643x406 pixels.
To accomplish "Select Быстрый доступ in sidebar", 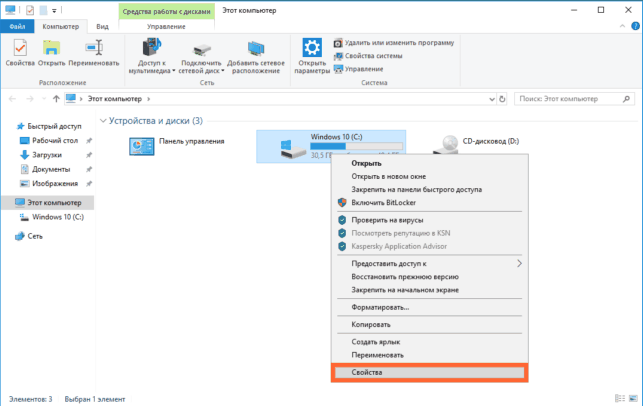I will click(x=49, y=126).
